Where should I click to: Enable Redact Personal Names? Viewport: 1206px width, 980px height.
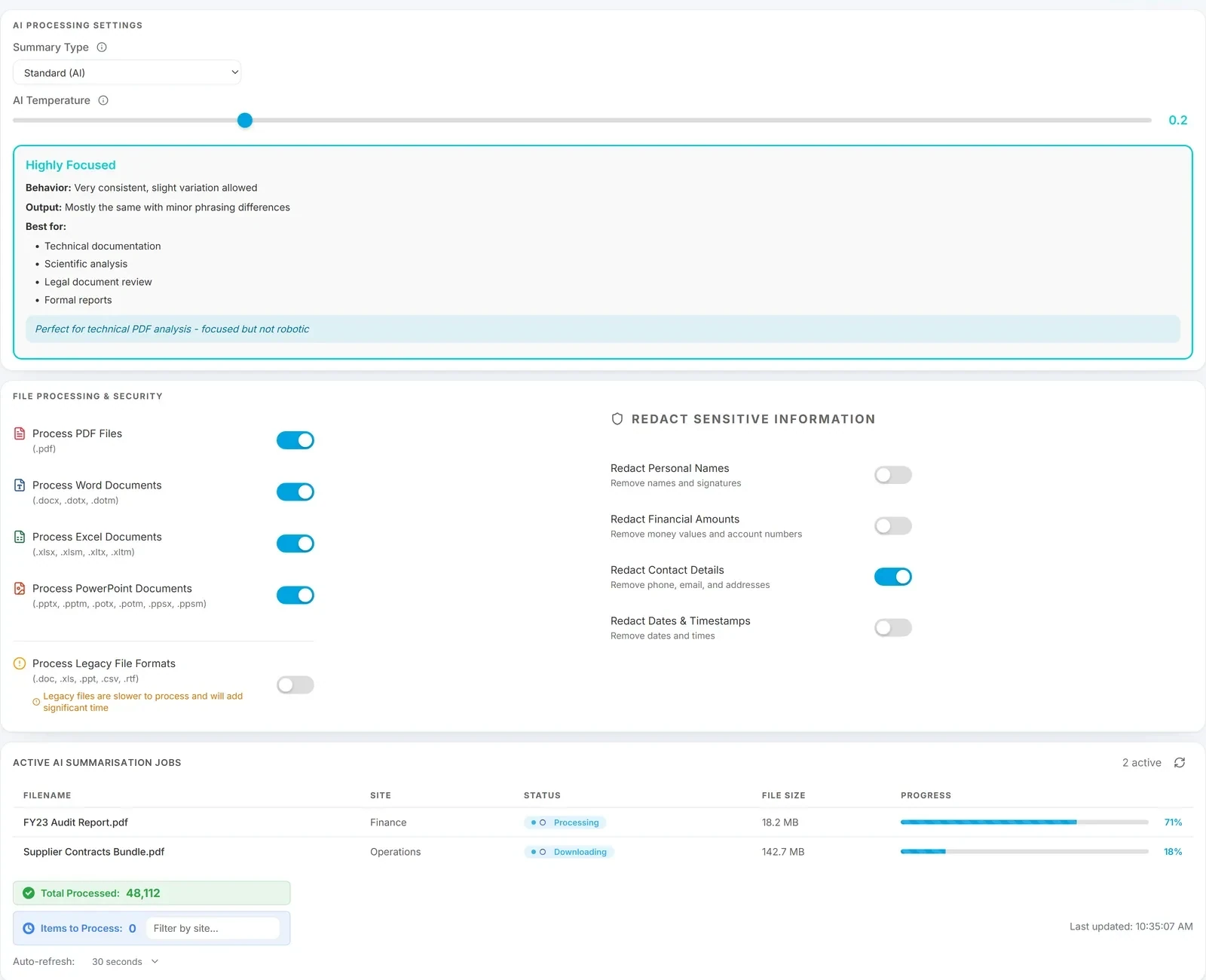(x=893, y=475)
